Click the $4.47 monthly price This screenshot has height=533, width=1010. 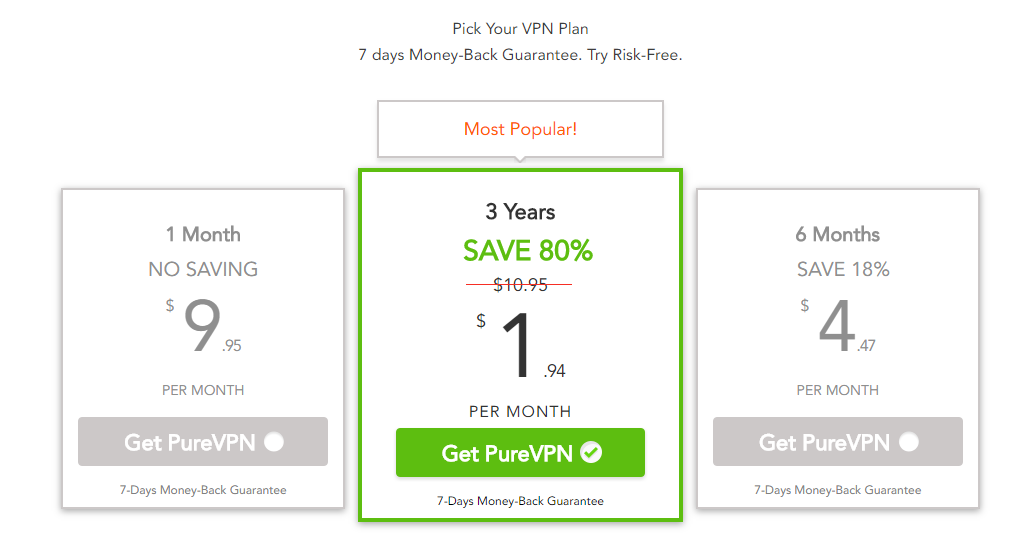click(x=837, y=326)
